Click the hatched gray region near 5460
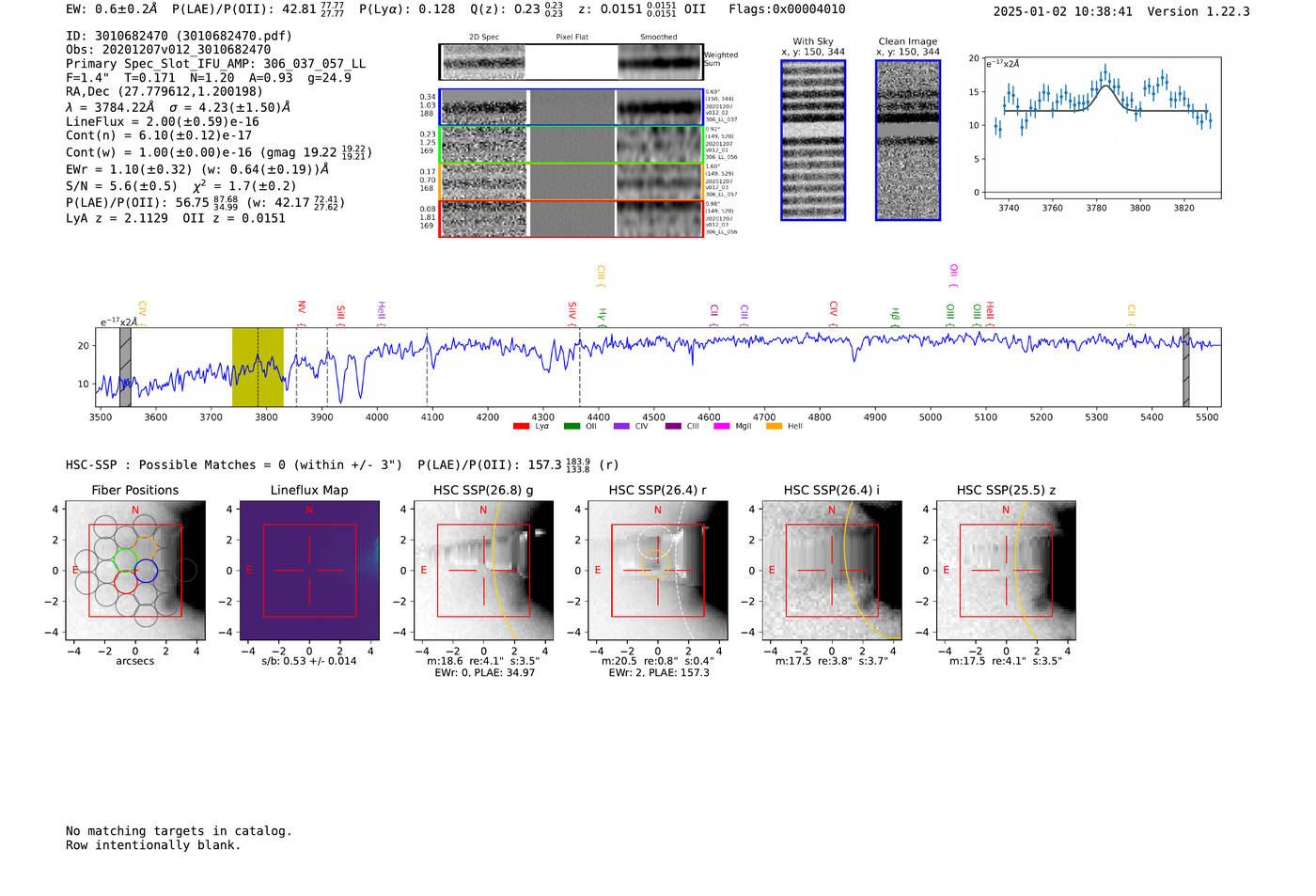The width and height of the screenshot is (1316, 896). 1186,368
